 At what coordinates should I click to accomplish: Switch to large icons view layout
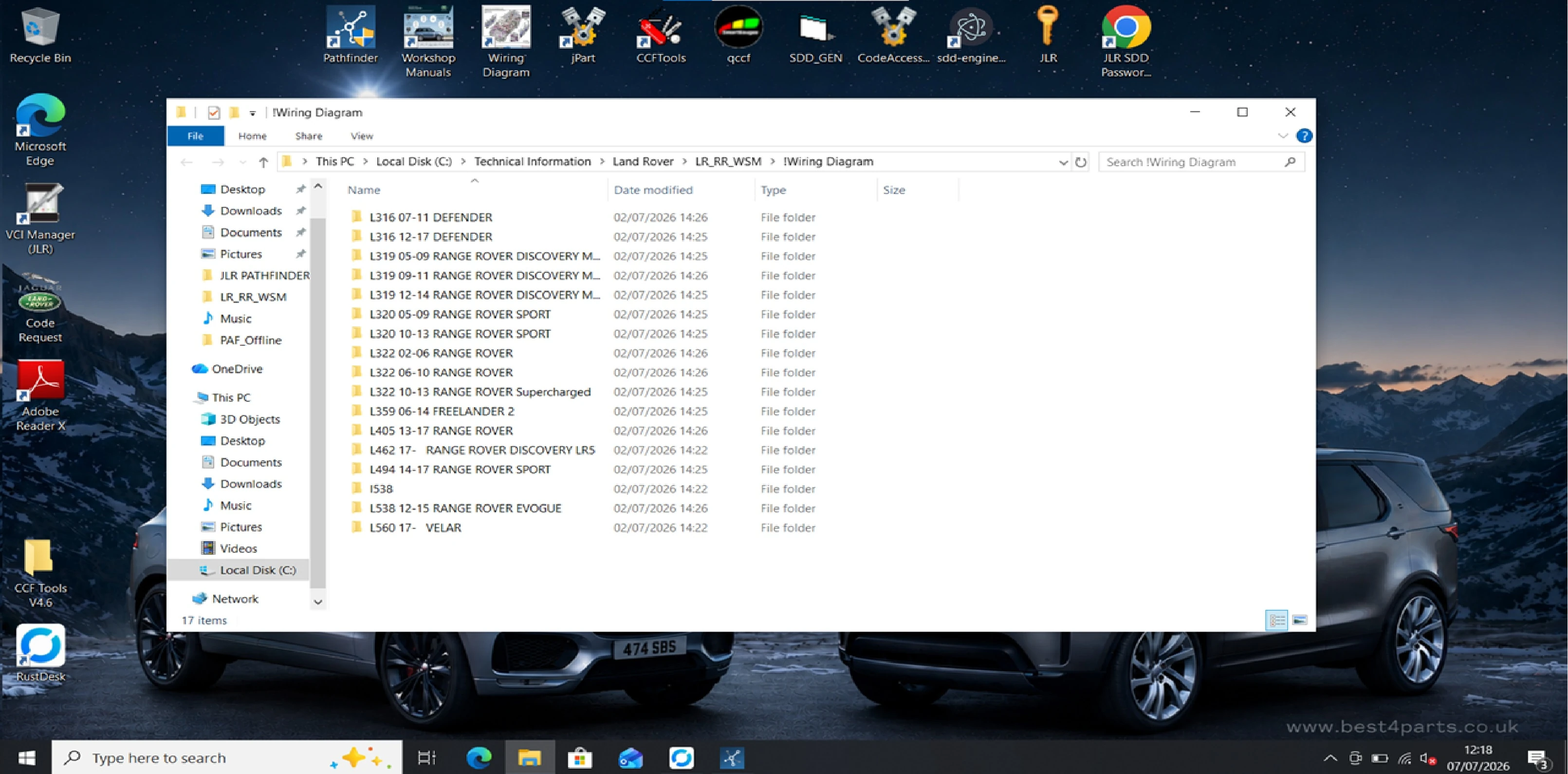tap(1300, 621)
